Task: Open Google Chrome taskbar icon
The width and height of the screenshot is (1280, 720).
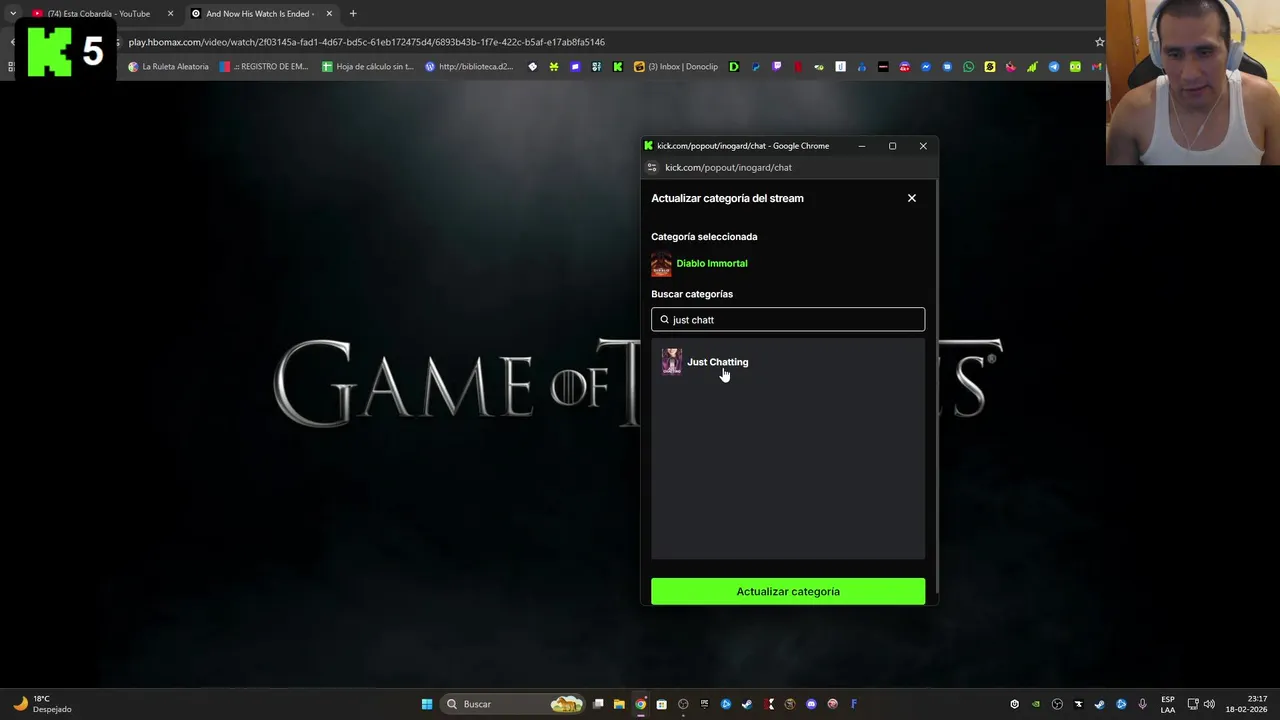Action: click(640, 704)
